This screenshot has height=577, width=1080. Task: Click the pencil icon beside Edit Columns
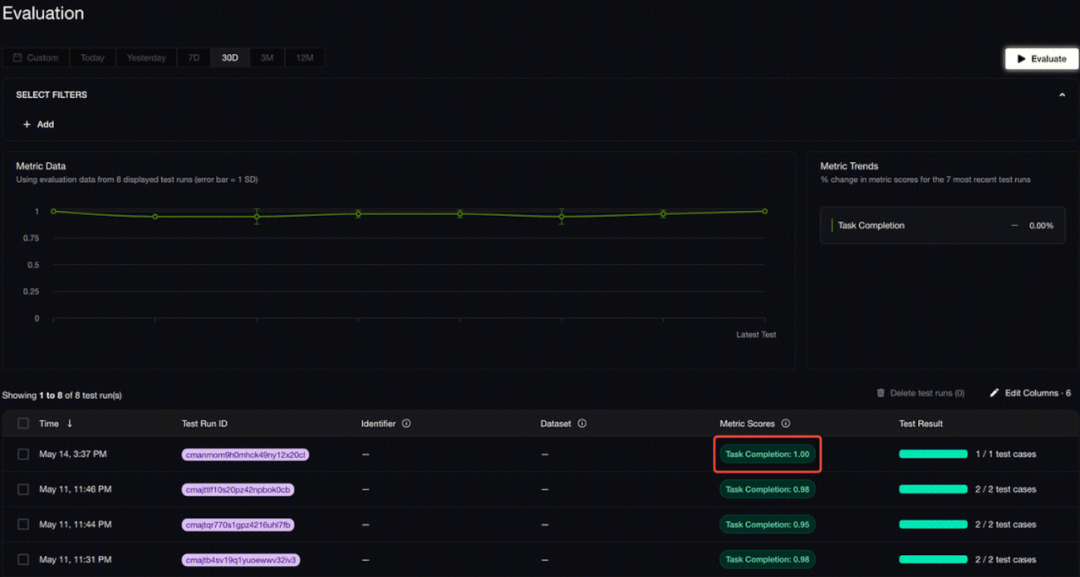coord(994,393)
